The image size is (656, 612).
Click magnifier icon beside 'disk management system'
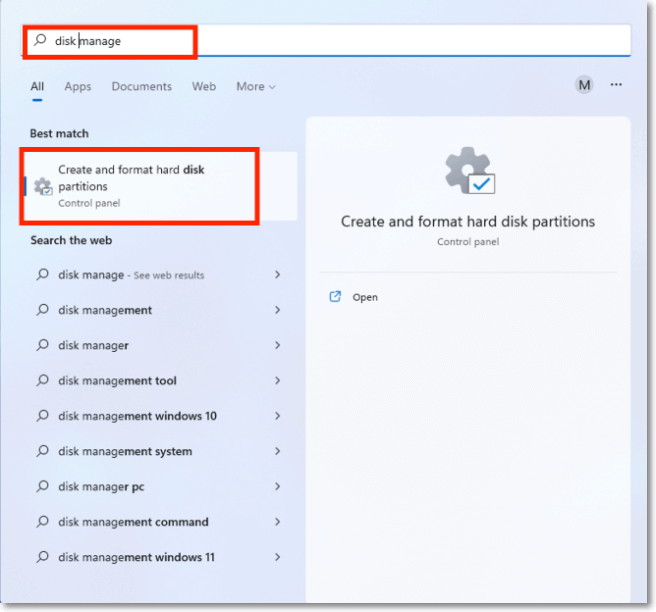[43, 451]
